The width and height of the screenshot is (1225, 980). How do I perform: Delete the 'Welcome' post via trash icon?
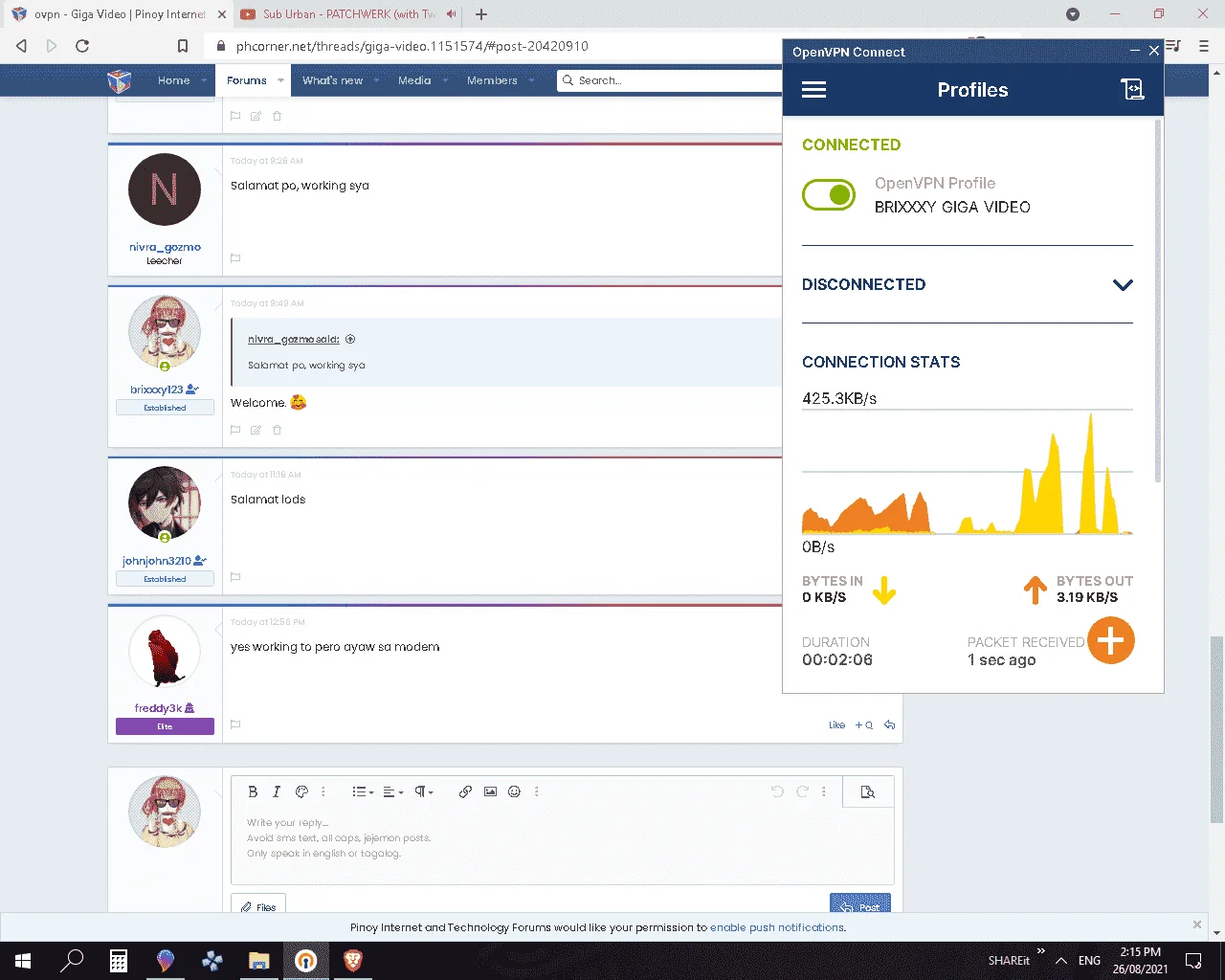point(277,430)
